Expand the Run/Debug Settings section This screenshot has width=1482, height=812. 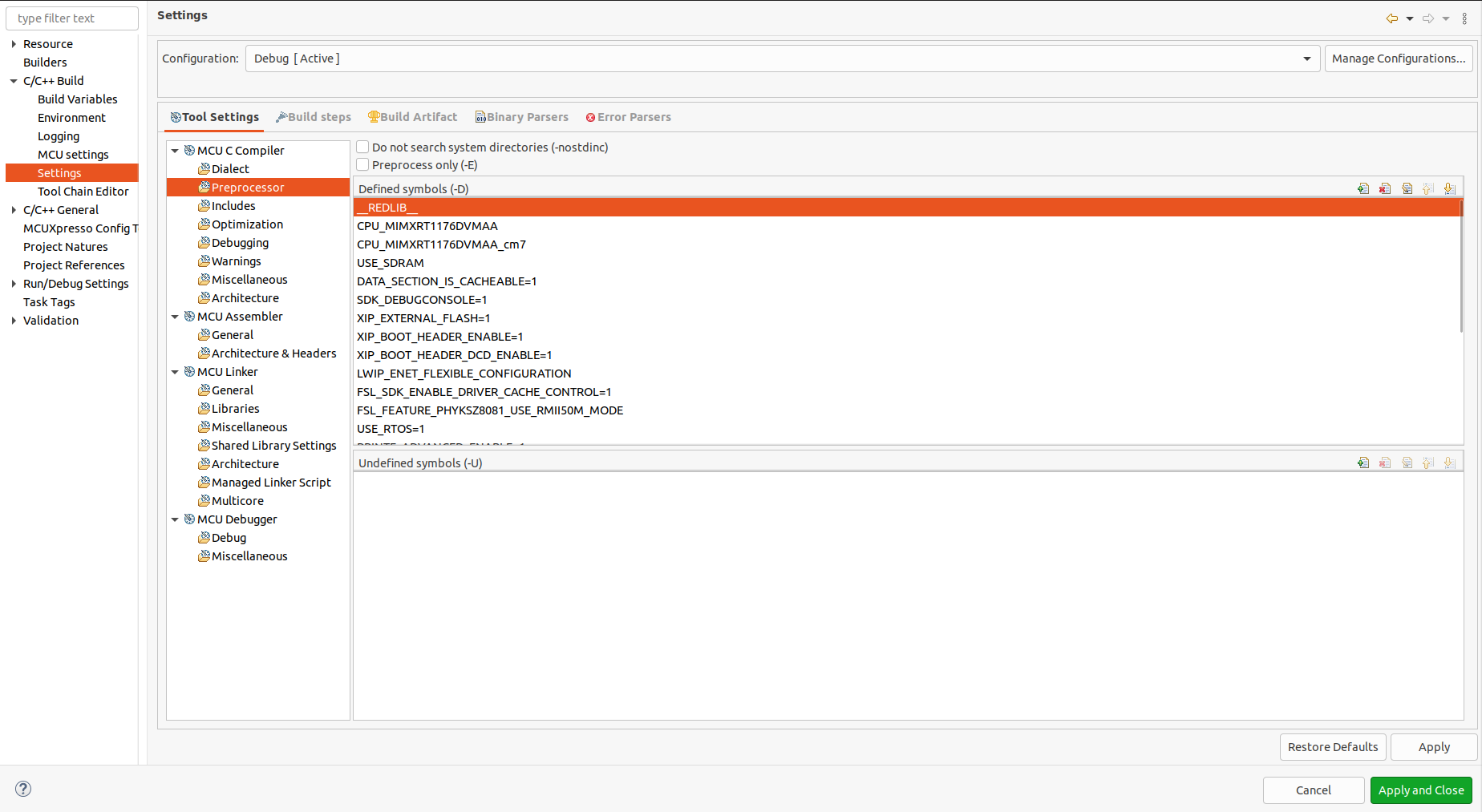click(13, 283)
